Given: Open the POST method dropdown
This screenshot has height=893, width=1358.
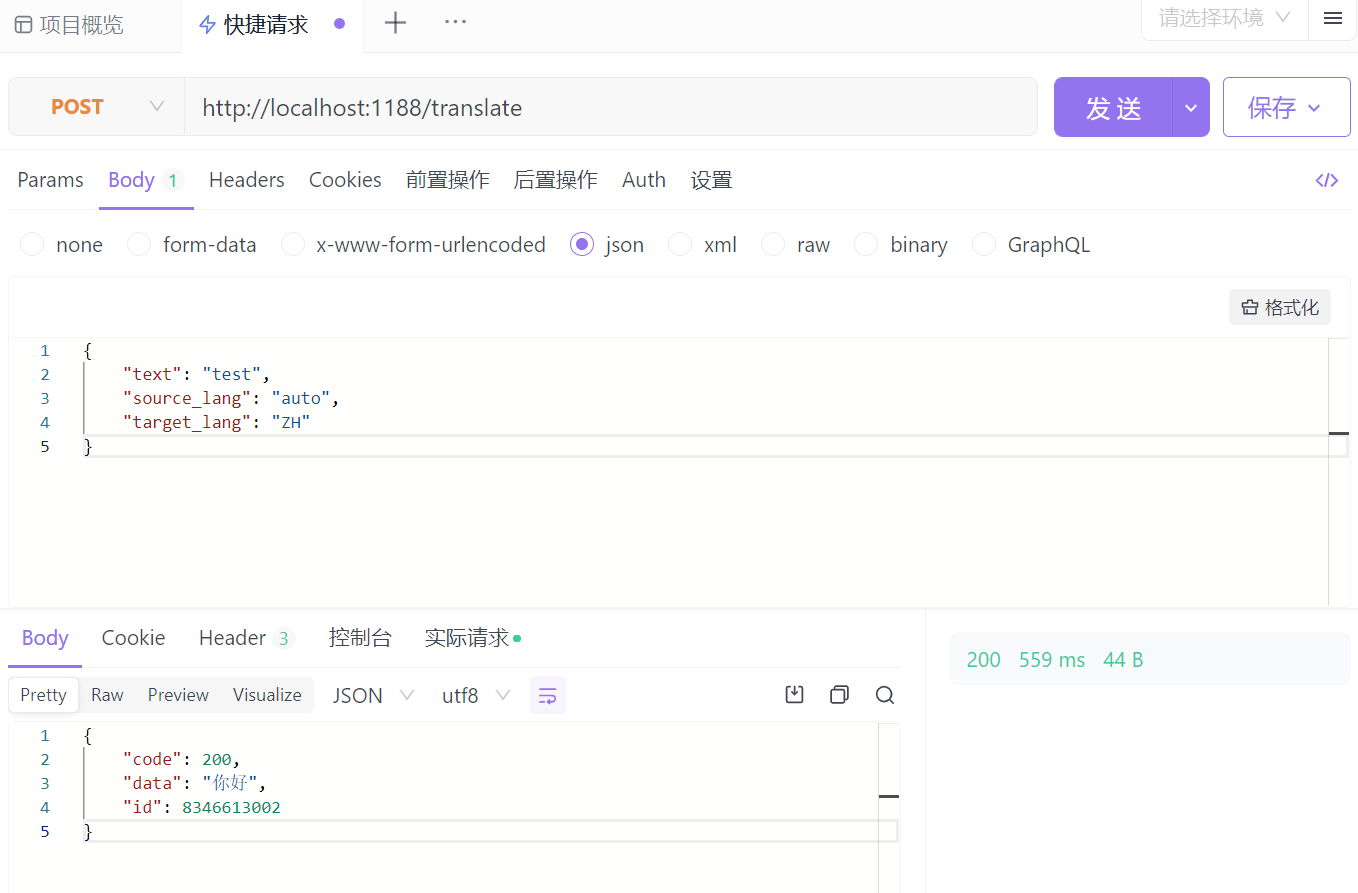Looking at the screenshot, I should point(95,106).
